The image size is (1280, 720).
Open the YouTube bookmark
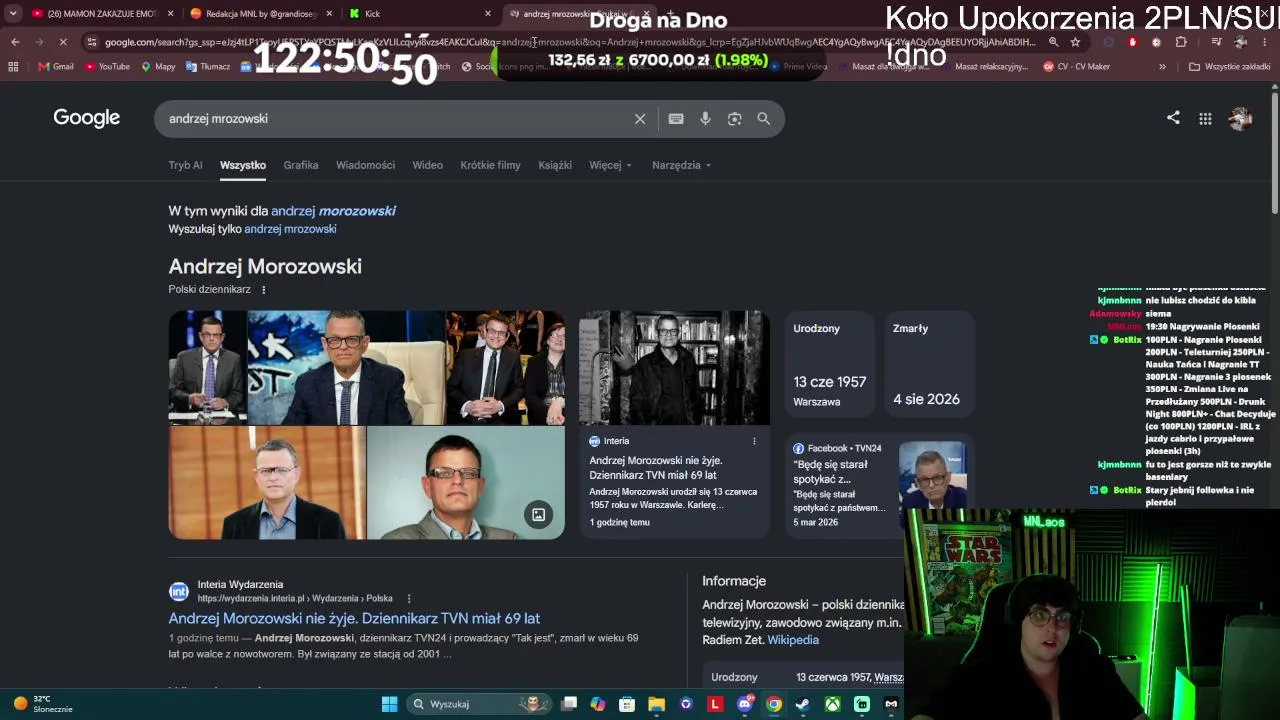108,67
